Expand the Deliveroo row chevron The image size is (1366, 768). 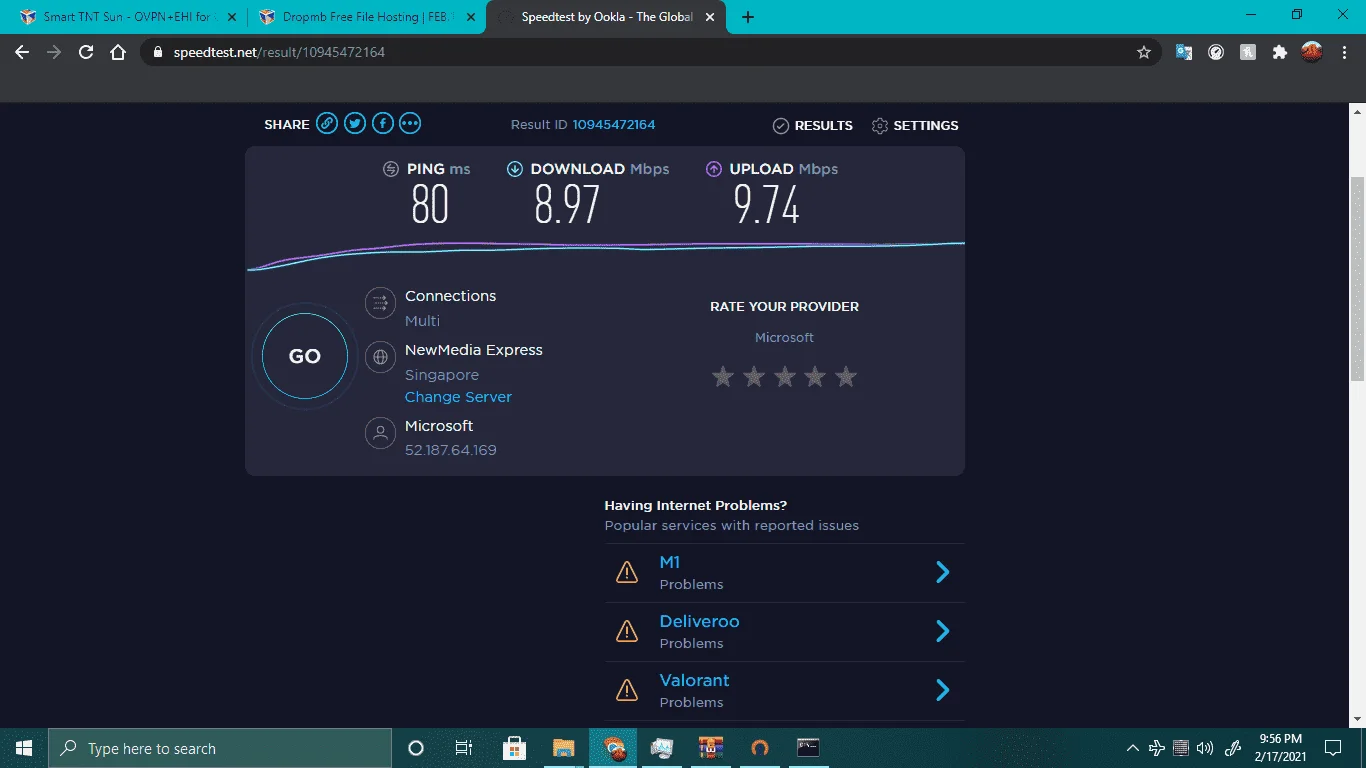942,631
